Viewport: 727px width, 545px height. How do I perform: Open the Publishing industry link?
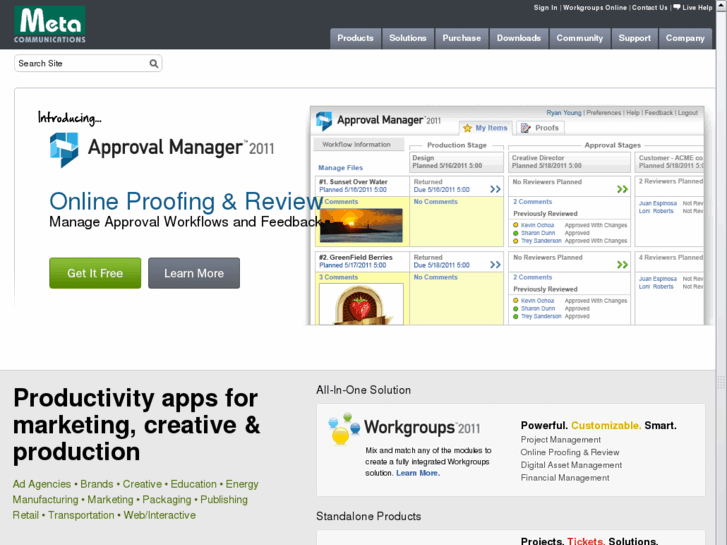tap(224, 500)
